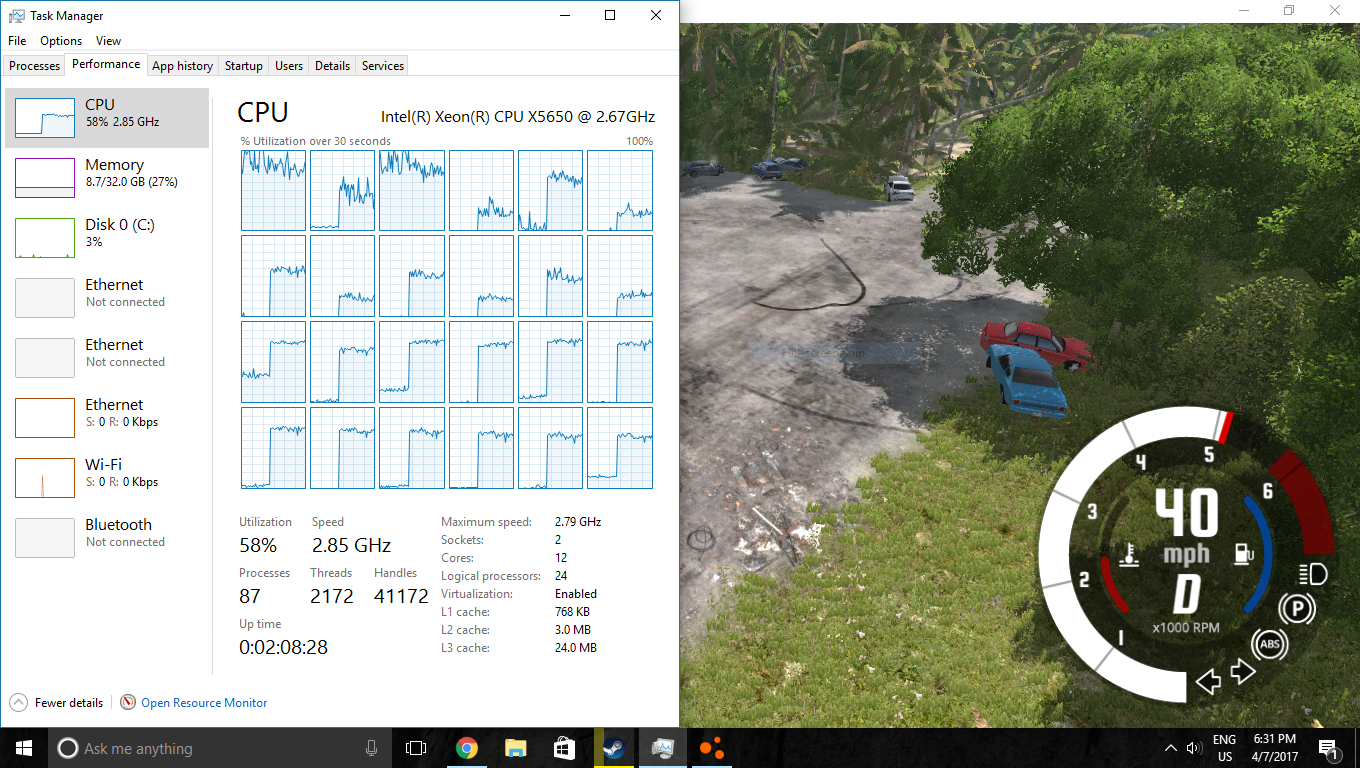Switch to the Processes tab
Viewport: 1360px width, 768px height.
[35, 66]
